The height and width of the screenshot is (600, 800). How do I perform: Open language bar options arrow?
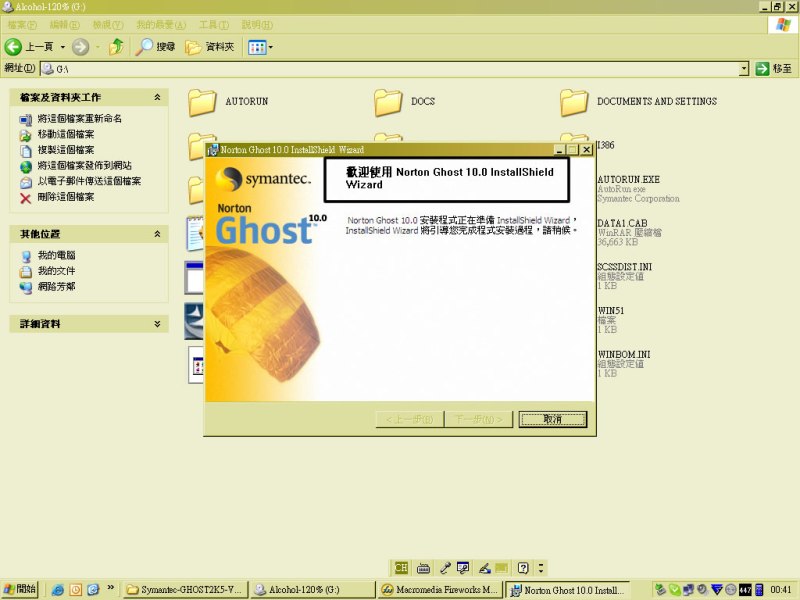(541, 568)
